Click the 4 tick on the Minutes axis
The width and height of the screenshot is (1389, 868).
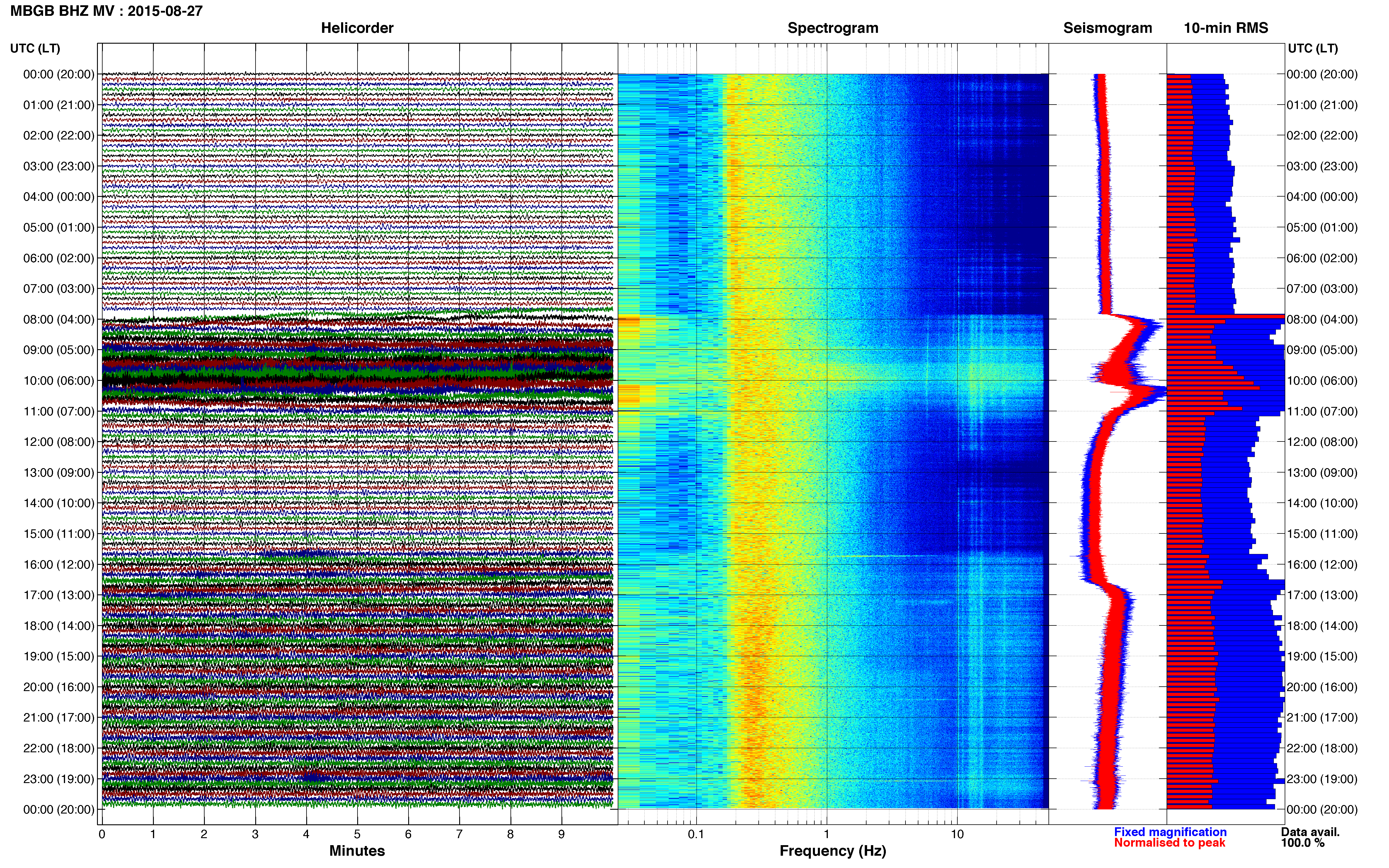(306, 835)
